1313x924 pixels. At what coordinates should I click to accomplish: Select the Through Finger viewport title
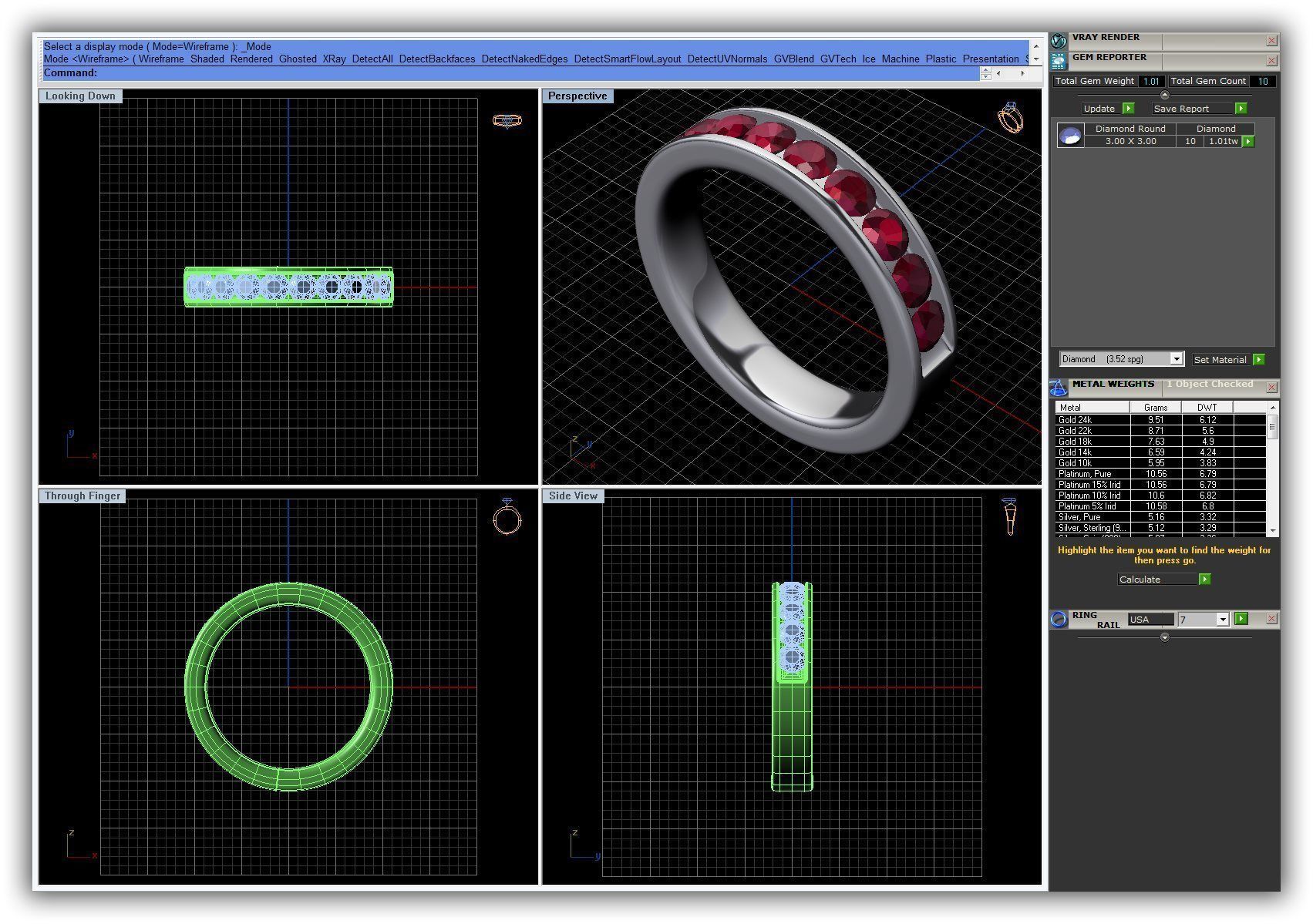82,496
